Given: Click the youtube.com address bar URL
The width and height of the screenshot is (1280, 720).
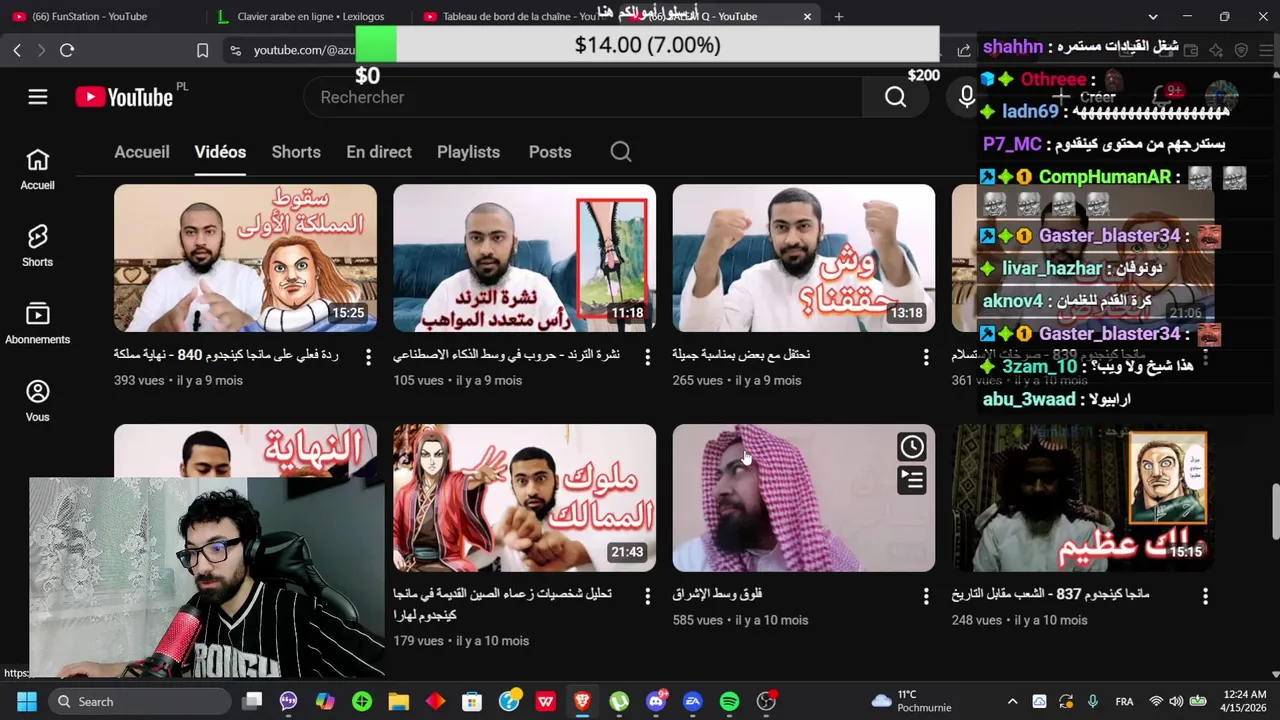Looking at the screenshot, I should pyautogui.click(x=304, y=50).
